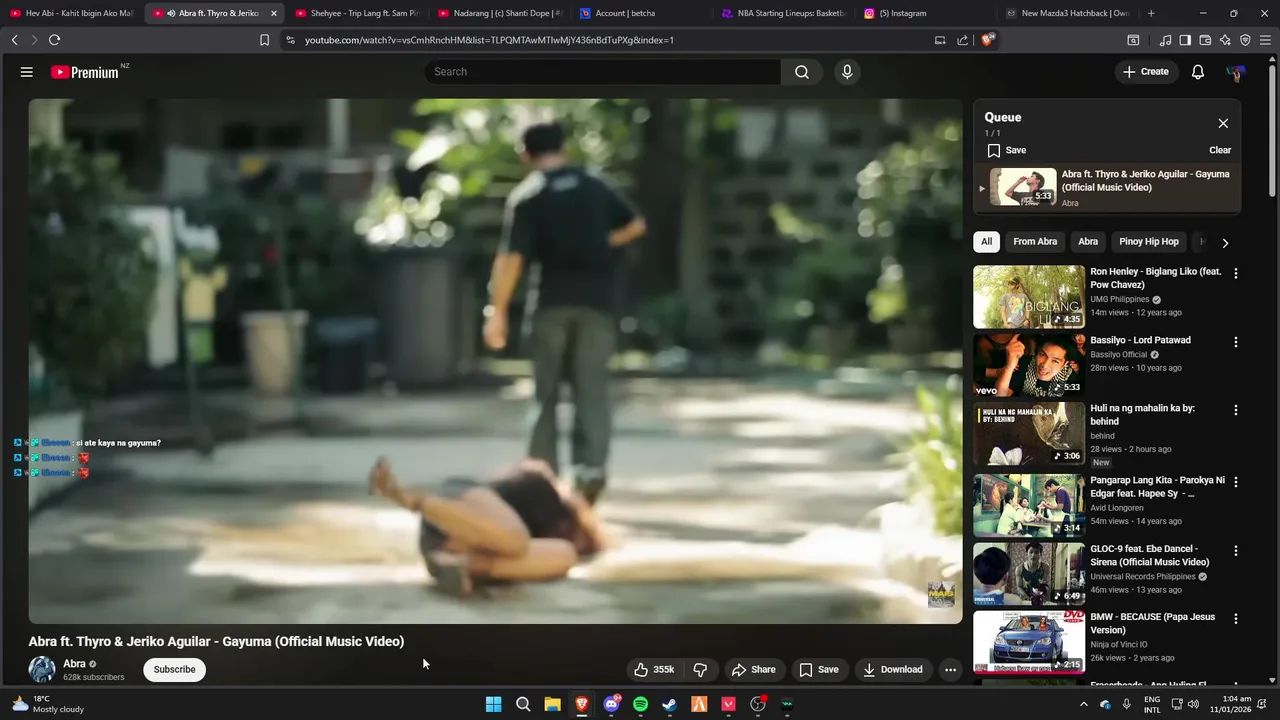Bookmark this page icon in address bar
This screenshot has height=720, width=1280.
pos(264,40)
